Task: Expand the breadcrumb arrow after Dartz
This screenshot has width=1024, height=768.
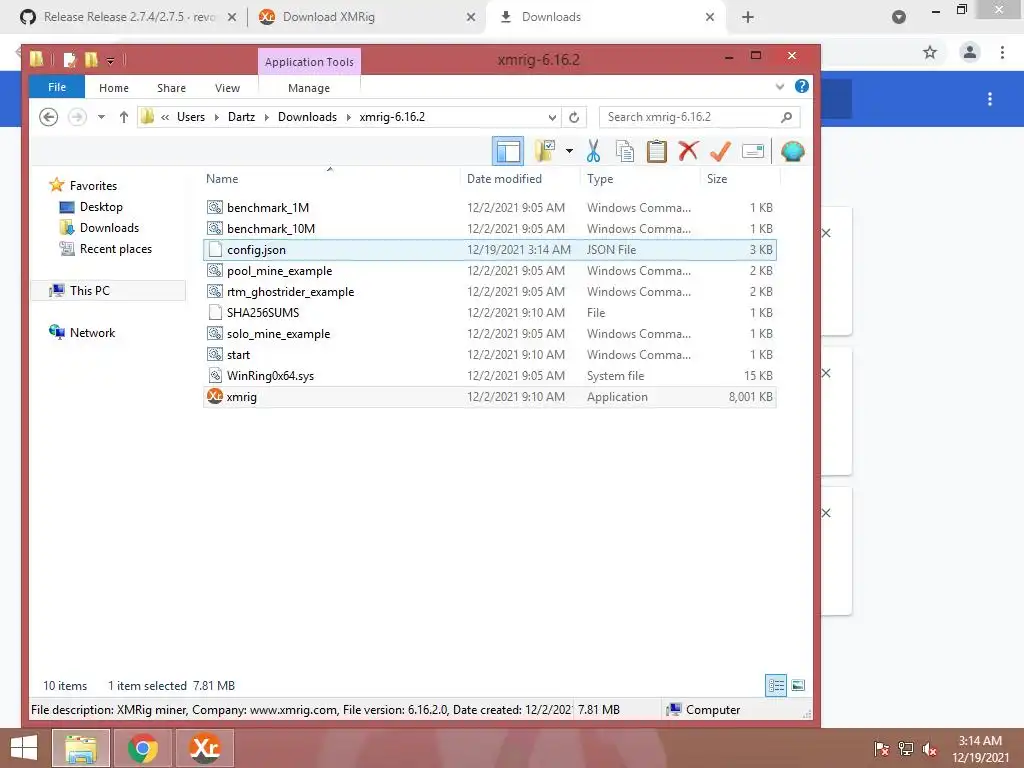Action: pos(266,118)
